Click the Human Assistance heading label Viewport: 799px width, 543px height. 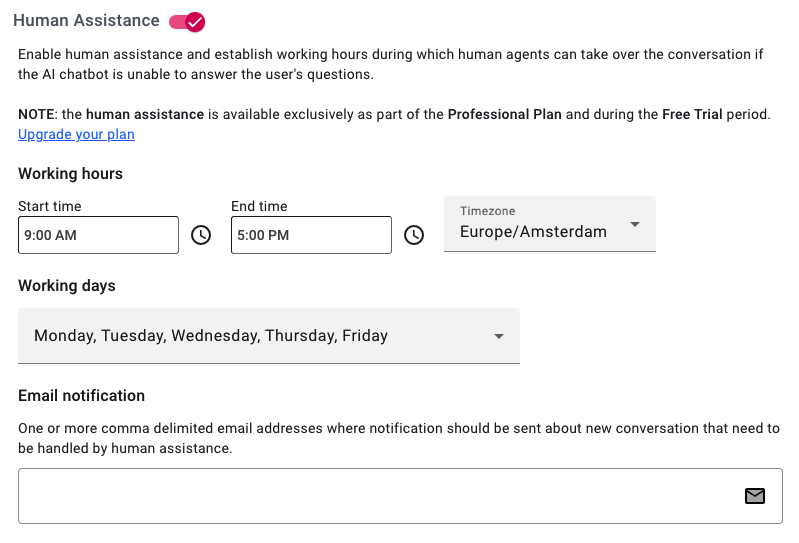(86, 20)
